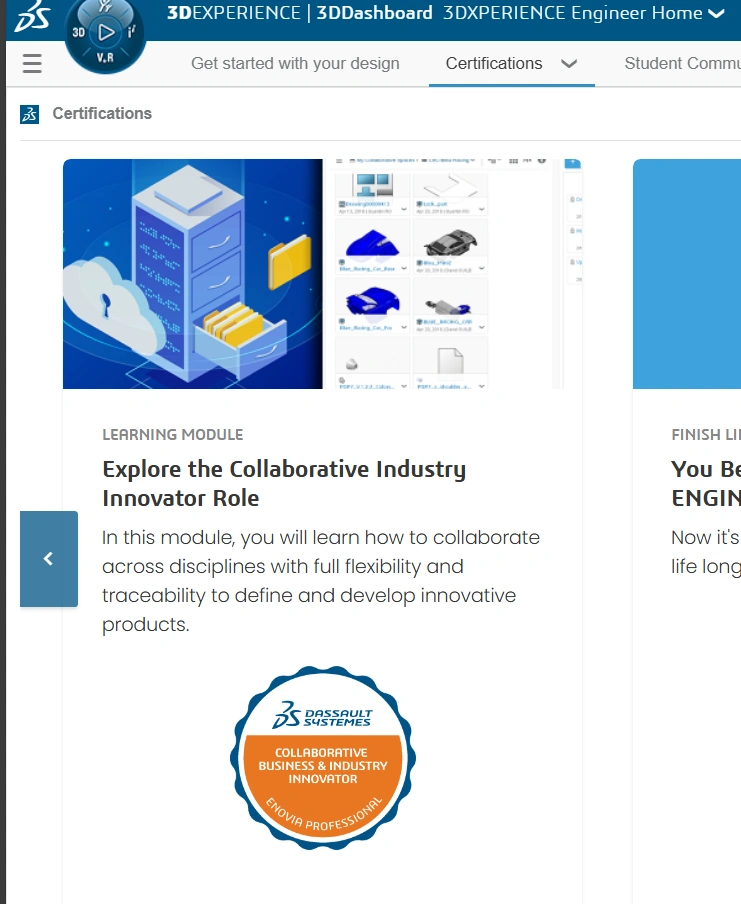Select the V.R quadrant of the compass

tap(104, 58)
